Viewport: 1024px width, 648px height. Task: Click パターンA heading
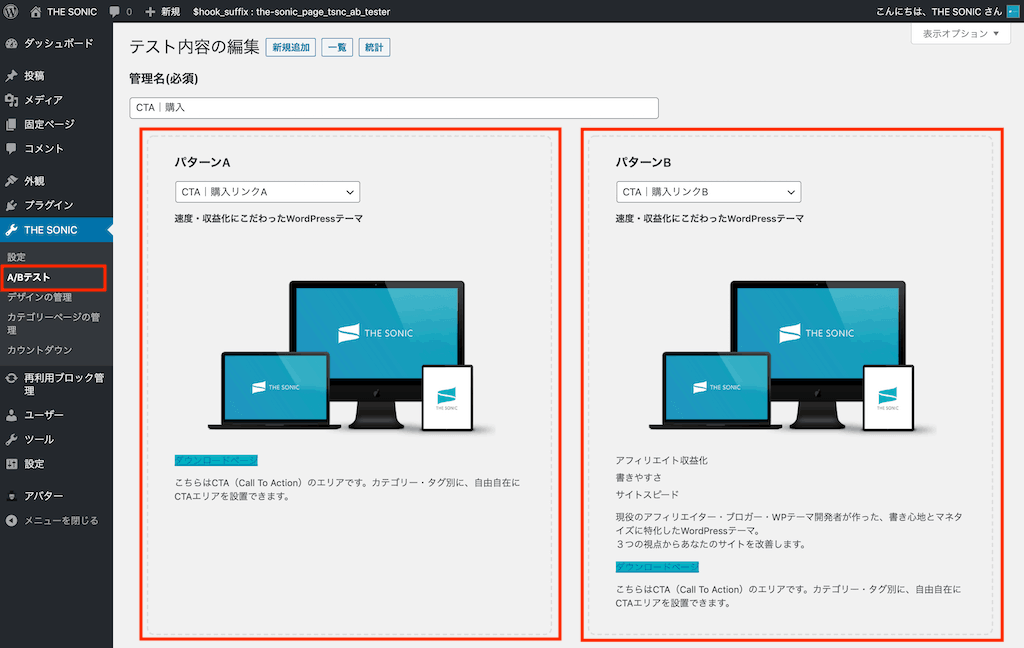[x=202, y=162]
